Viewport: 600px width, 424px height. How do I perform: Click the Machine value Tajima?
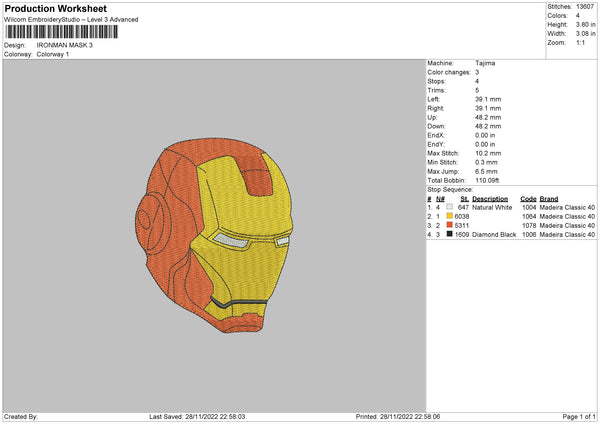[485, 63]
